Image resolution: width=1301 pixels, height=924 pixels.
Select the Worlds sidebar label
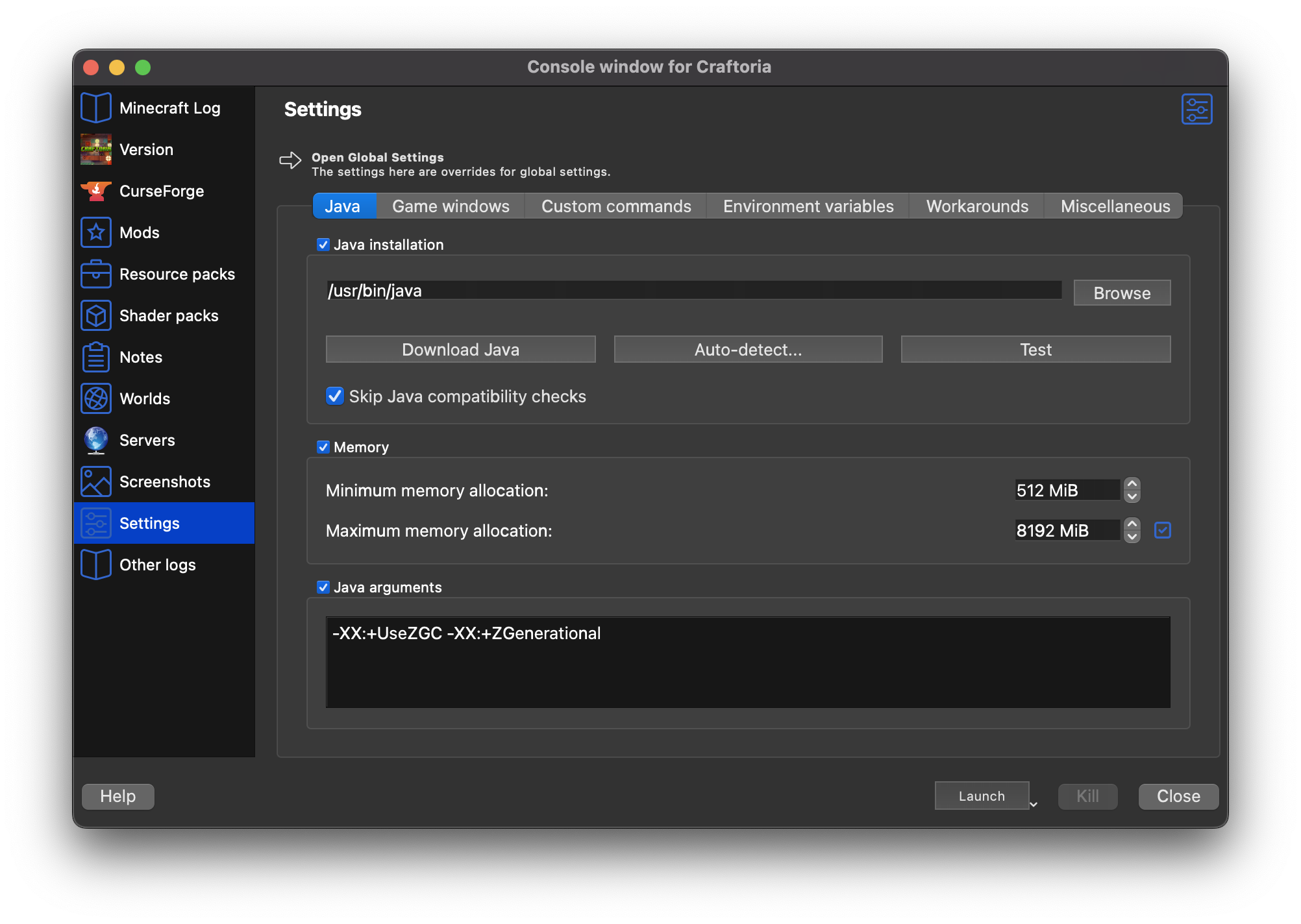[x=145, y=398]
